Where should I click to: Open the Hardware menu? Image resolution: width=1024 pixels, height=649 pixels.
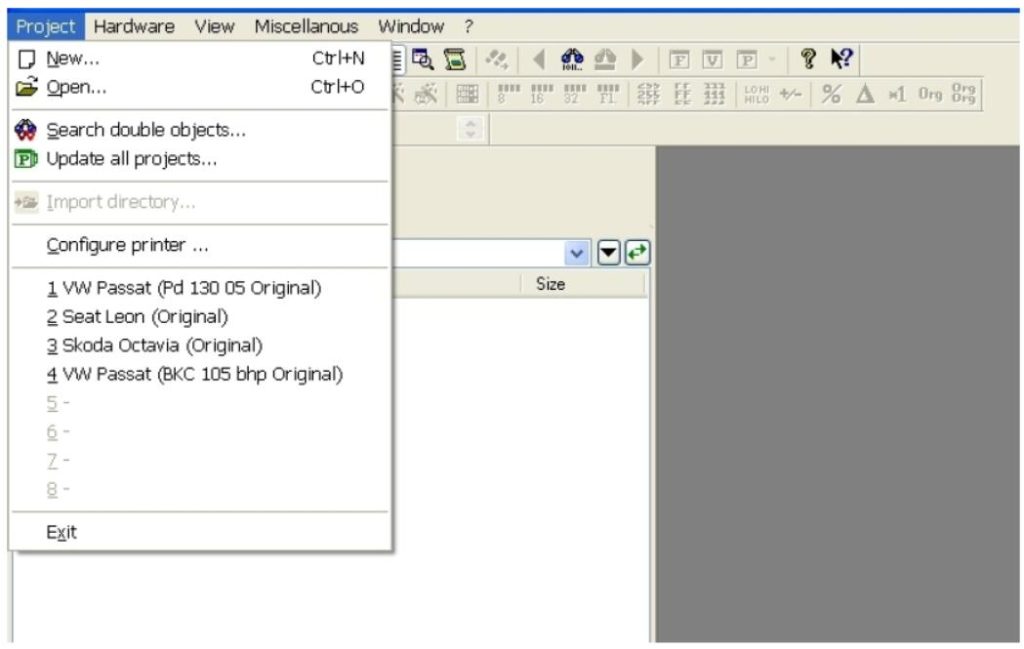[x=133, y=26]
